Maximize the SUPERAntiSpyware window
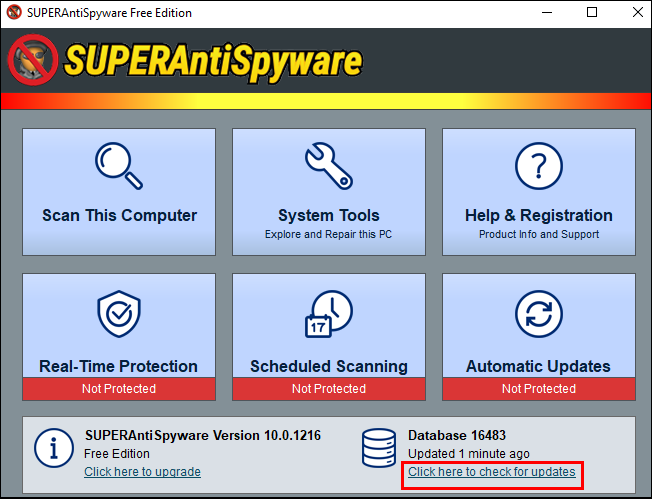The image size is (652, 499). pos(592,12)
